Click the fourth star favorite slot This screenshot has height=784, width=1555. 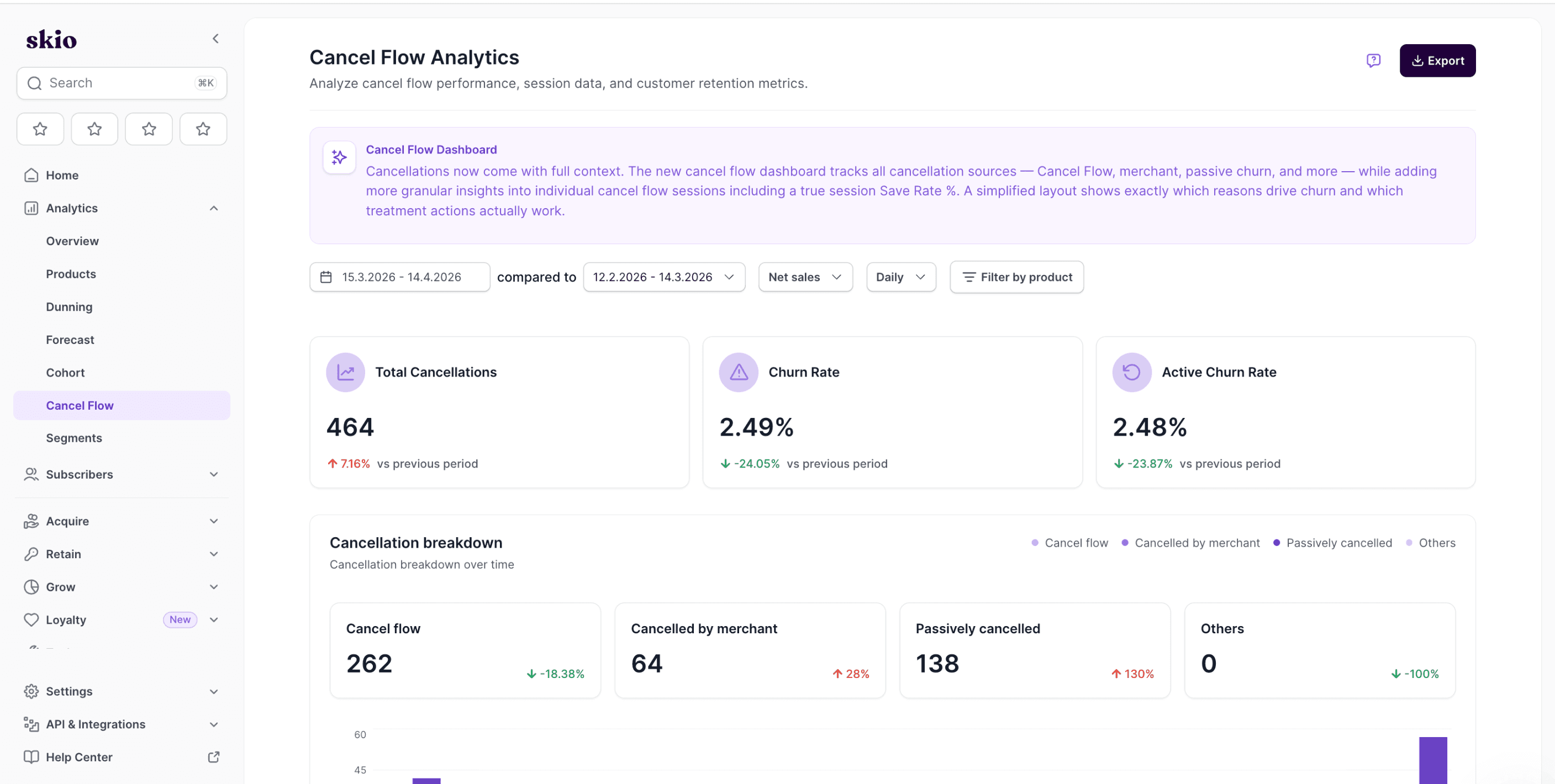pyautogui.click(x=203, y=129)
